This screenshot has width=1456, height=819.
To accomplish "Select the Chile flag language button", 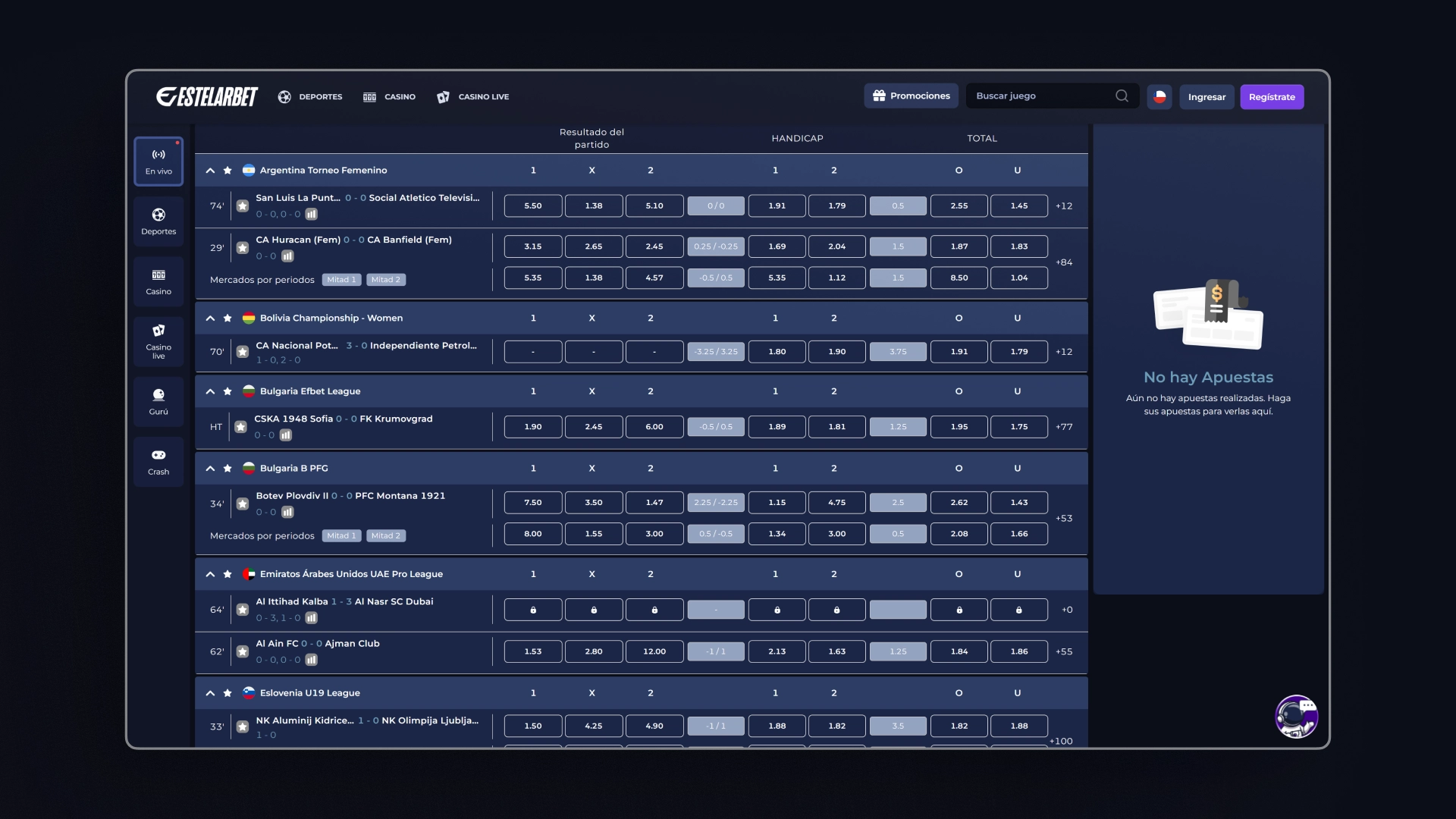I will point(1159,96).
